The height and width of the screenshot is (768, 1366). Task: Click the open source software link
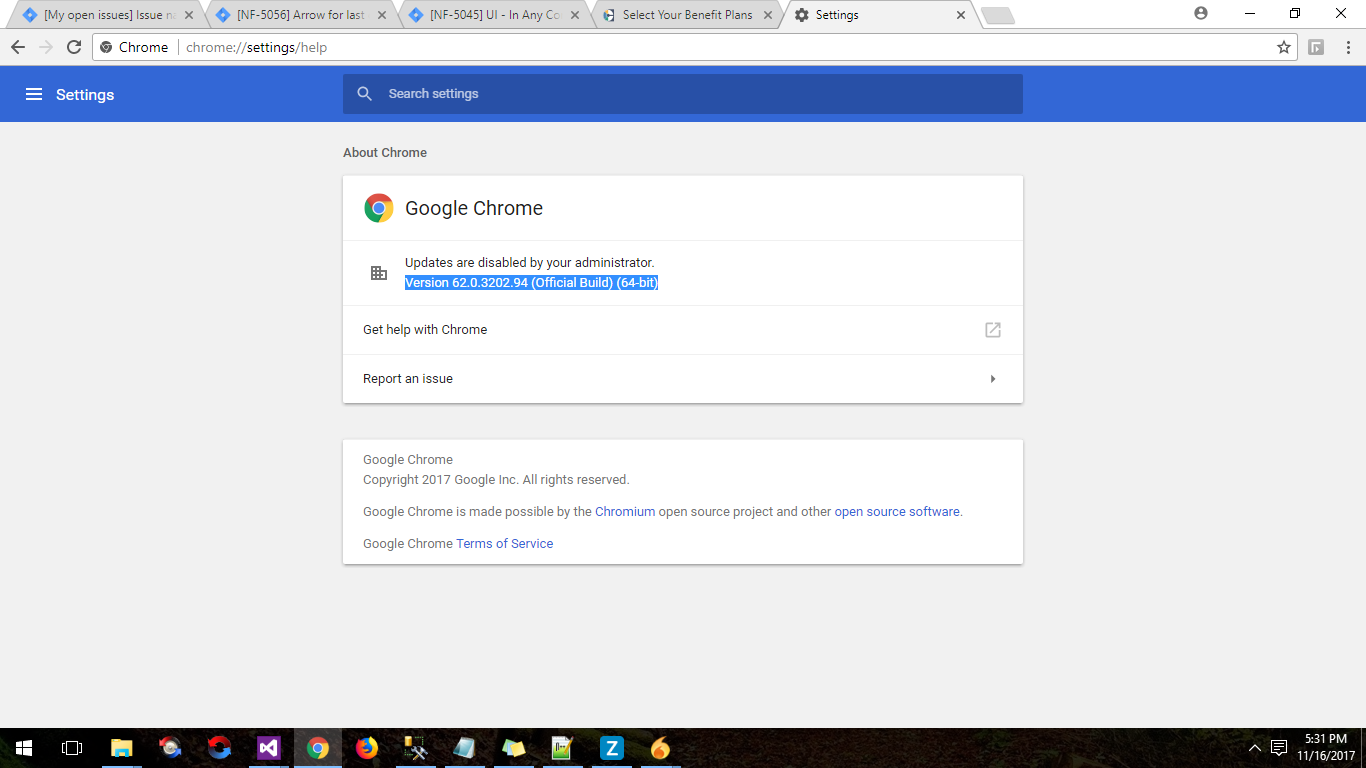tap(896, 512)
